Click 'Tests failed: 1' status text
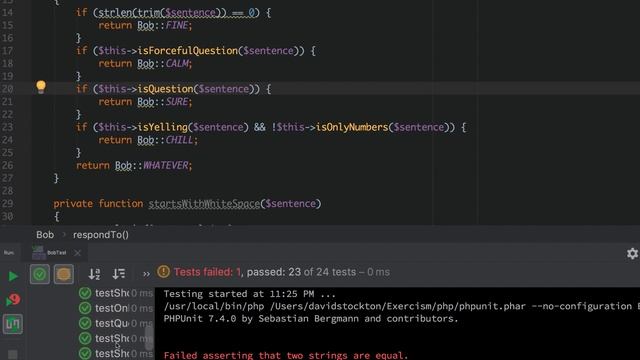The width and height of the screenshot is (640, 360). (207, 272)
